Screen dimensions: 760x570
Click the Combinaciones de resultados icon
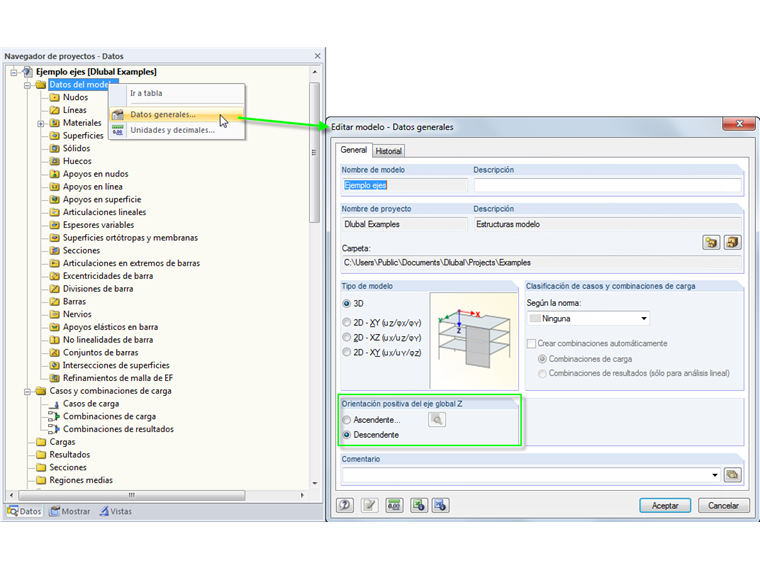[x=54, y=429]
